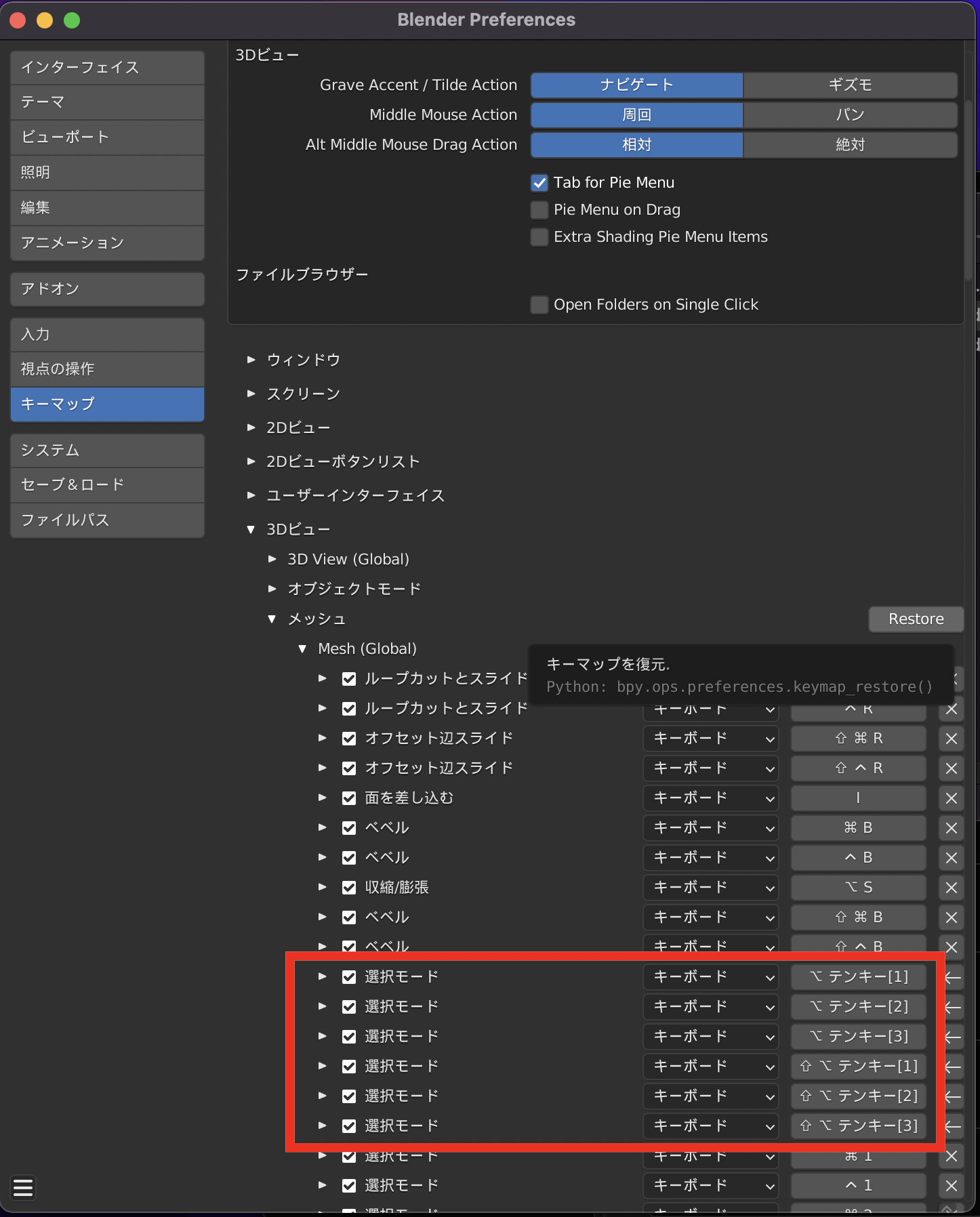
Task: Open the ビューポート tab
Action: click(107, 138)
